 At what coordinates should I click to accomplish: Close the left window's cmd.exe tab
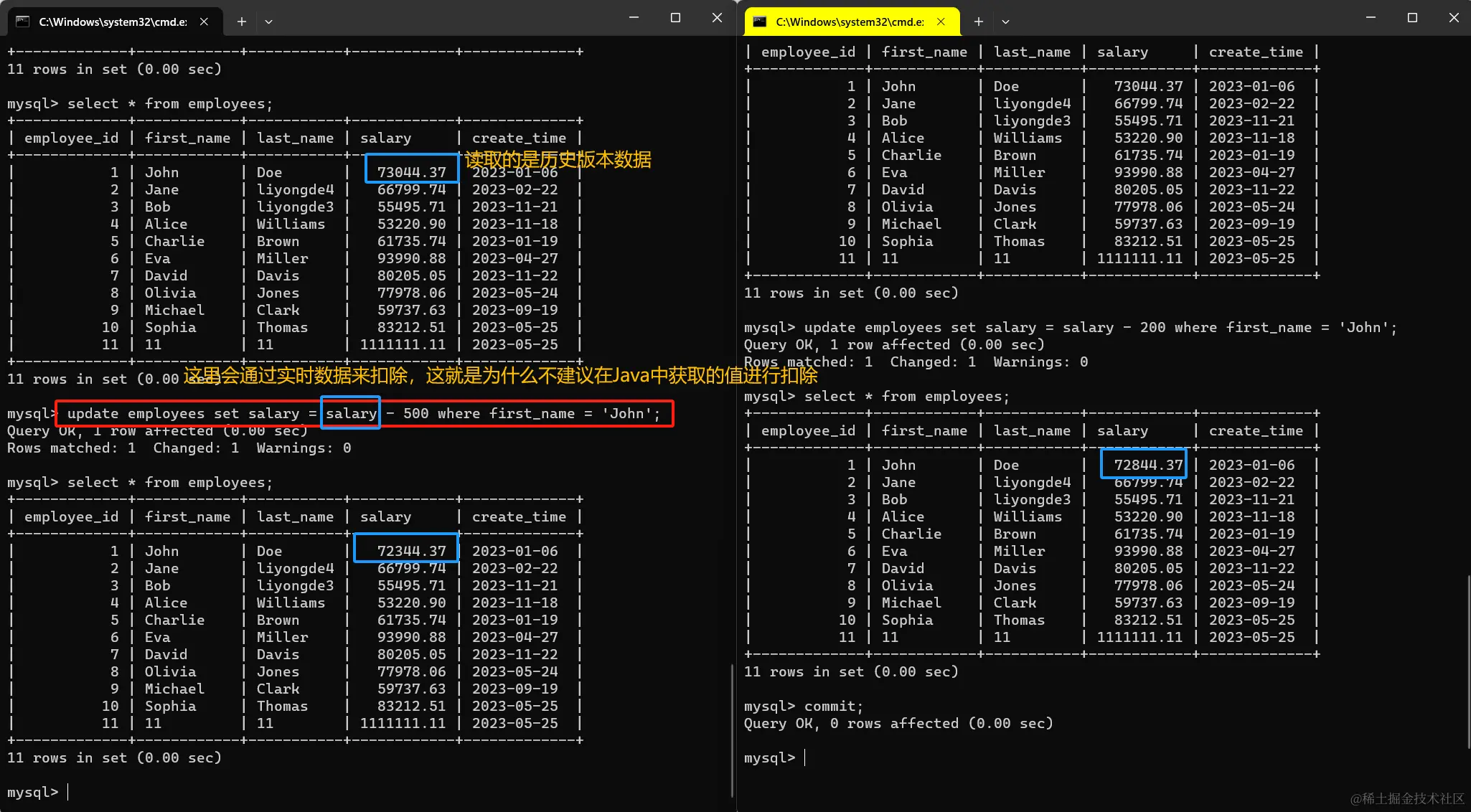coord(205,22)
